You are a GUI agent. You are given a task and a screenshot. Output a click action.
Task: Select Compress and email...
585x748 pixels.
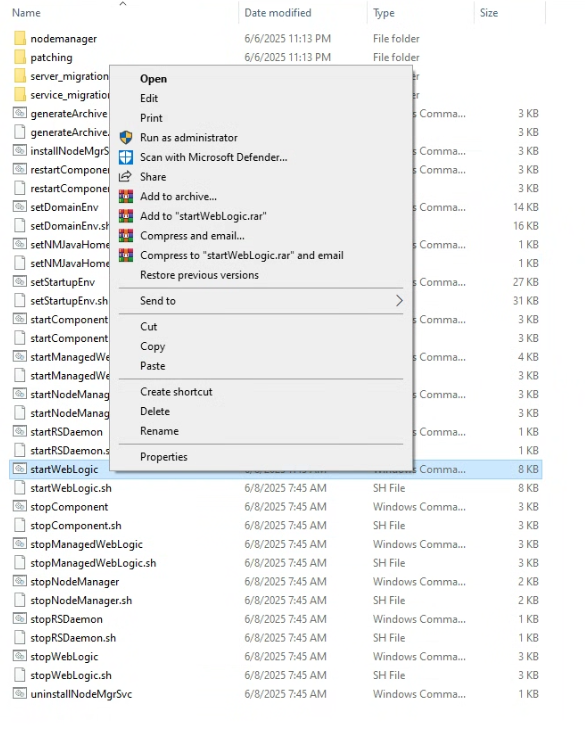click(x=192, y=236)
